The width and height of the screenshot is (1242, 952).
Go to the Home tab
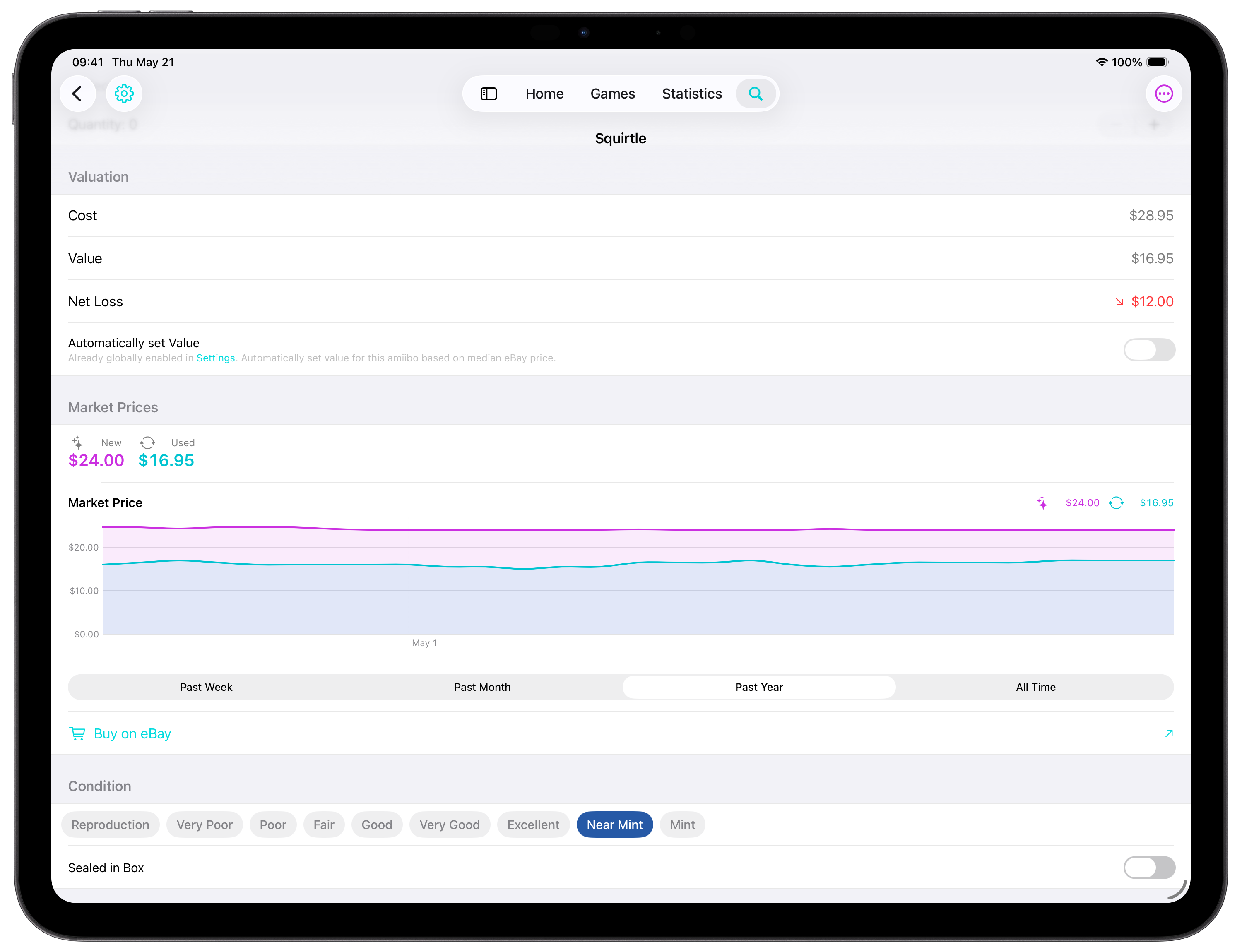(544, 94)
